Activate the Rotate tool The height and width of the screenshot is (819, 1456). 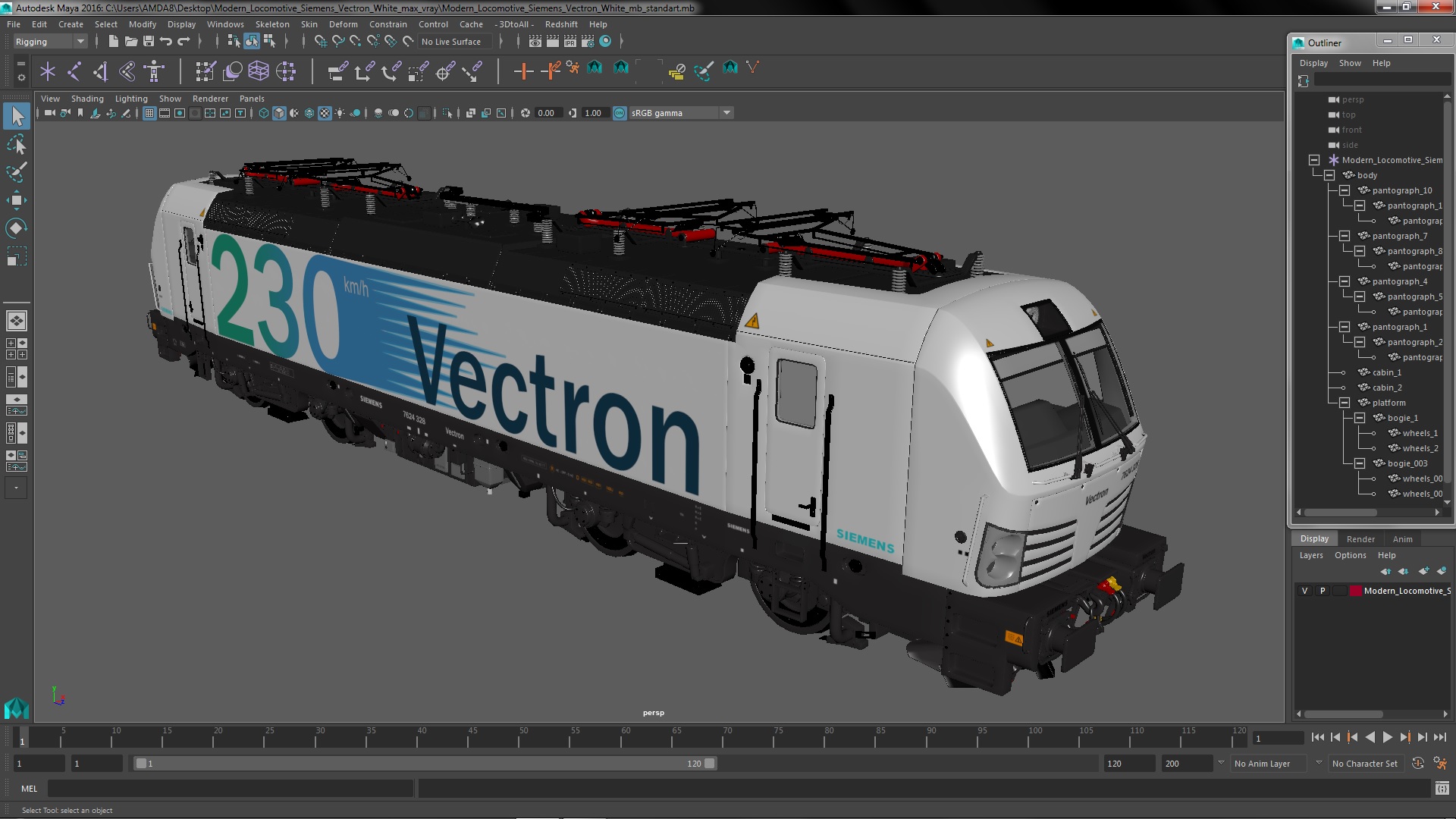16,228
